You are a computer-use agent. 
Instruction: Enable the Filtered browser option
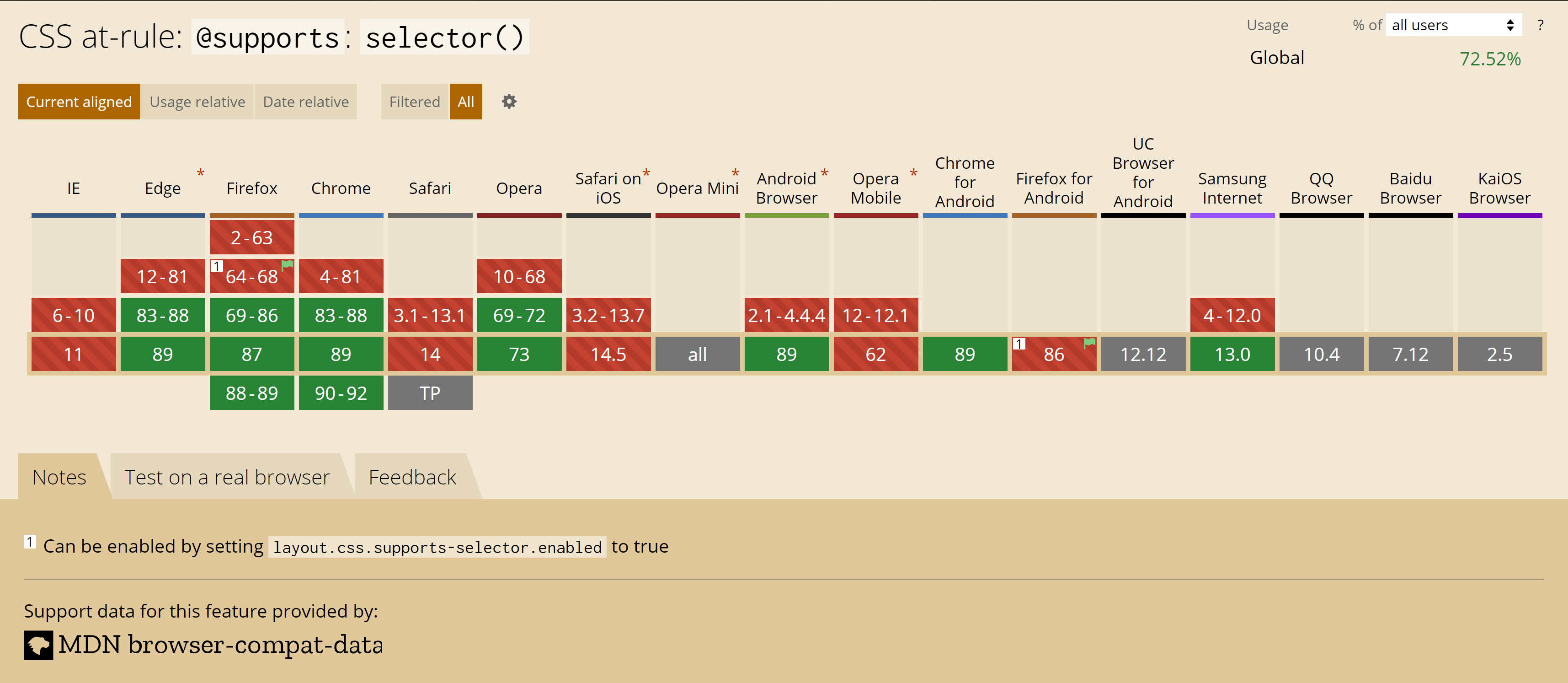(x=415, y=102)
